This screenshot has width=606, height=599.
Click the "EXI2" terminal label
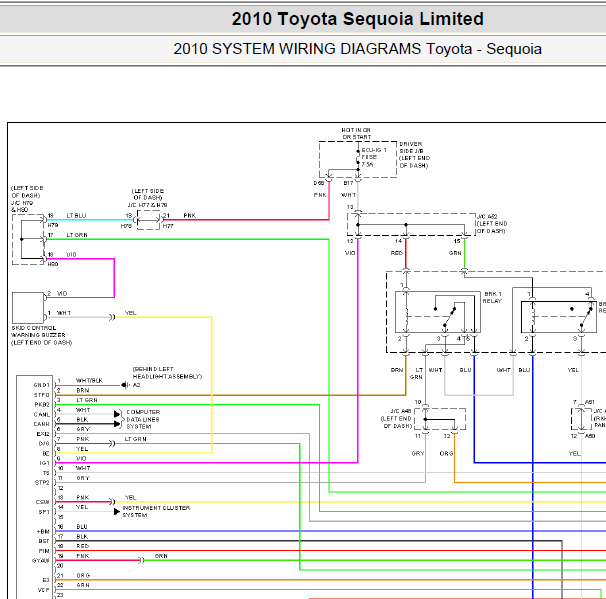[x=43, y=434]
